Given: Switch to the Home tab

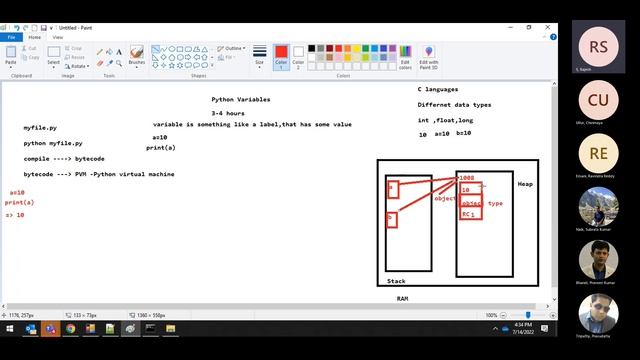Looking at the screenshot, I should pos(35,37).
